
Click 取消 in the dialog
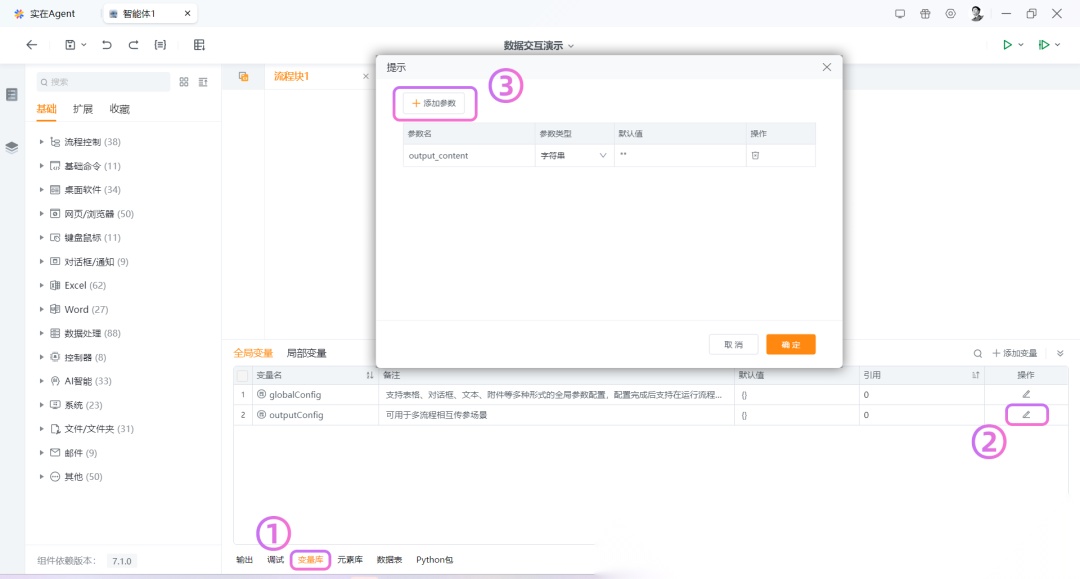(x=734, y=344)
